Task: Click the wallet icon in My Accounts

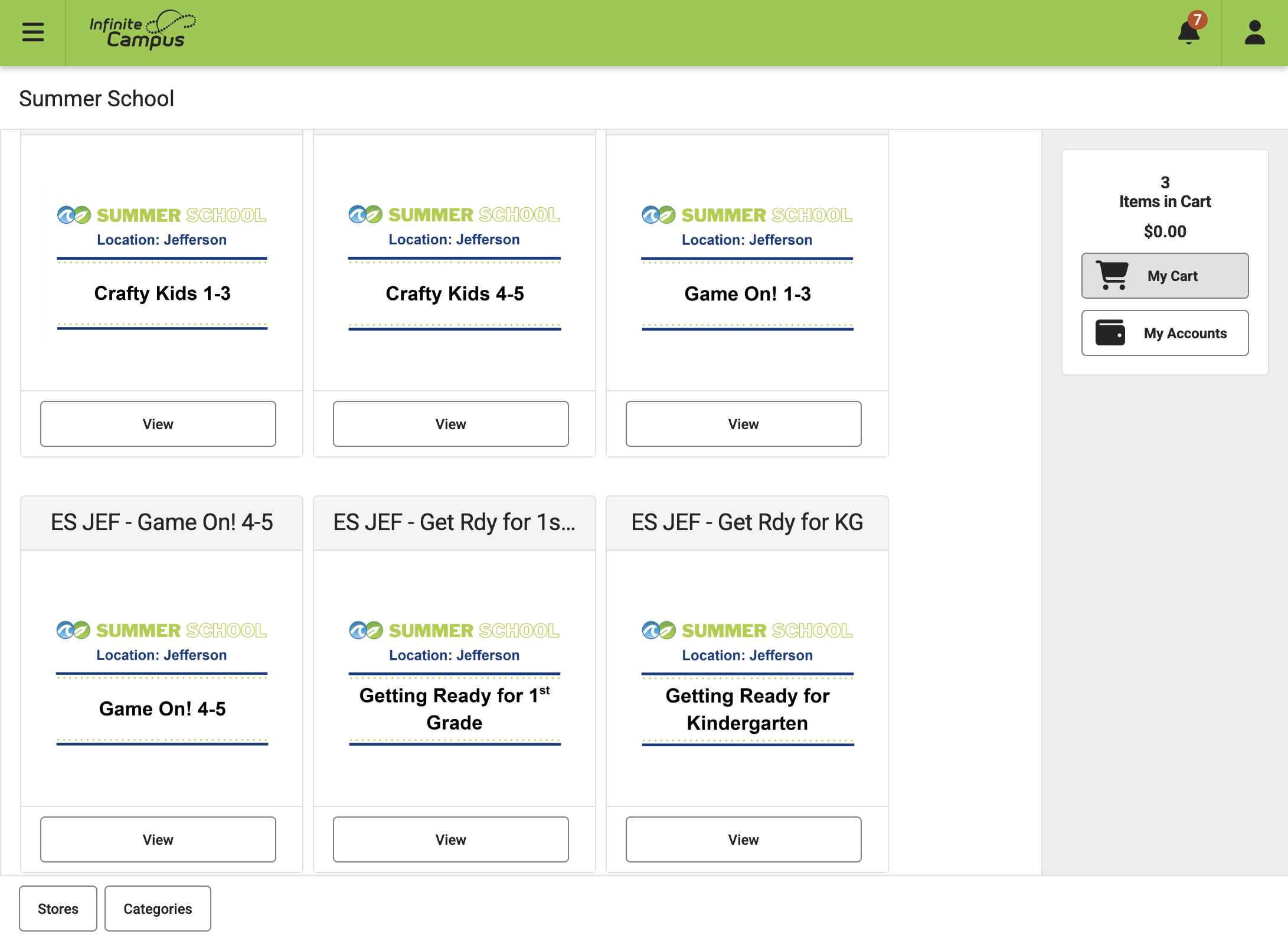Action: (x=1110, y=333)
